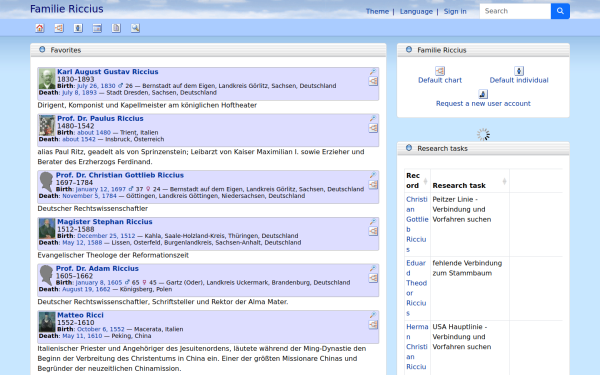The height and width of the screenshot is (375, 600).
Task: Click Christian Gottlieb Riccius silhouette image
Action: (46, 182)
